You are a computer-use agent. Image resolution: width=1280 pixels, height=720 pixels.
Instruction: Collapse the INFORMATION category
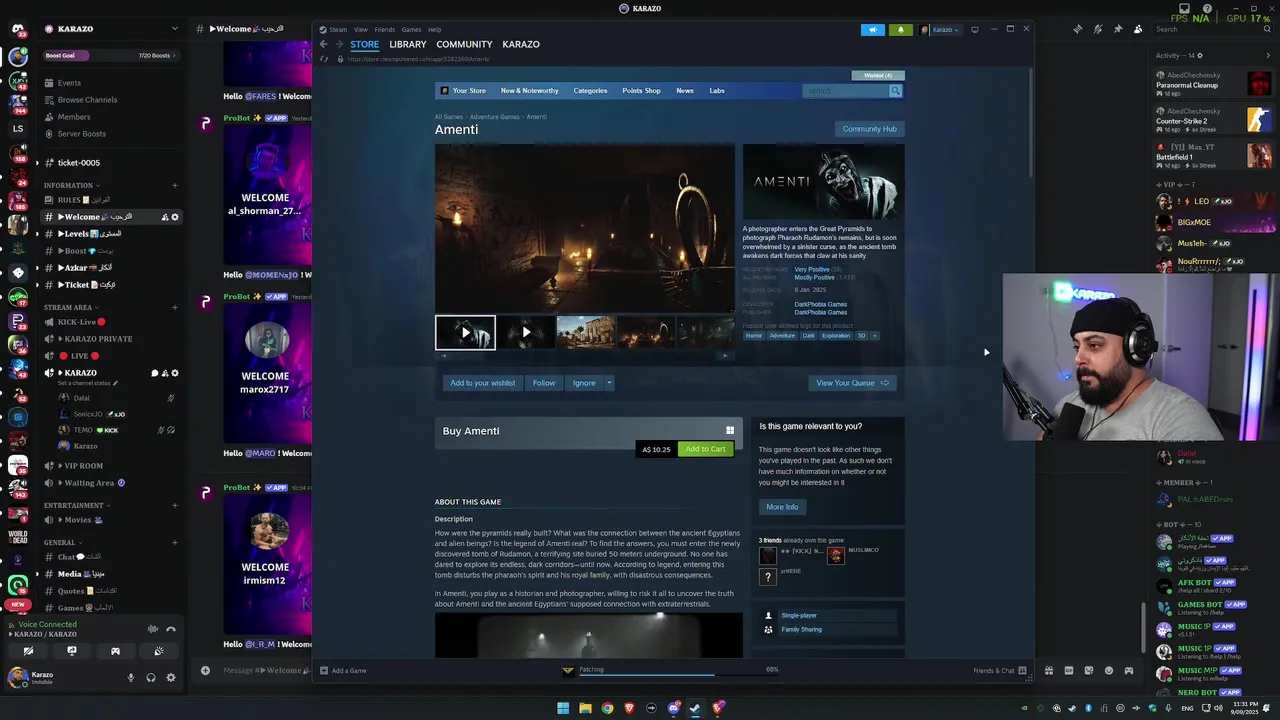(x=71, y=185)
